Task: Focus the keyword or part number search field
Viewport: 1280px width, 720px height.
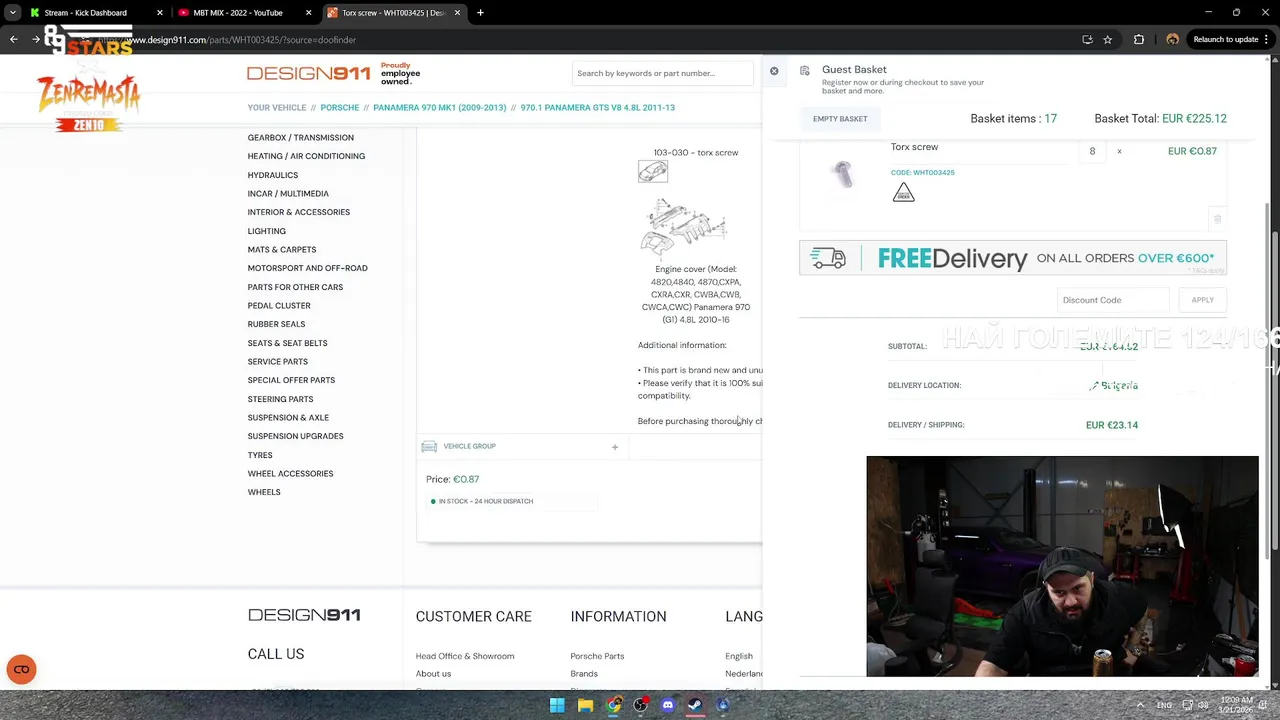Action: (662, 73)
